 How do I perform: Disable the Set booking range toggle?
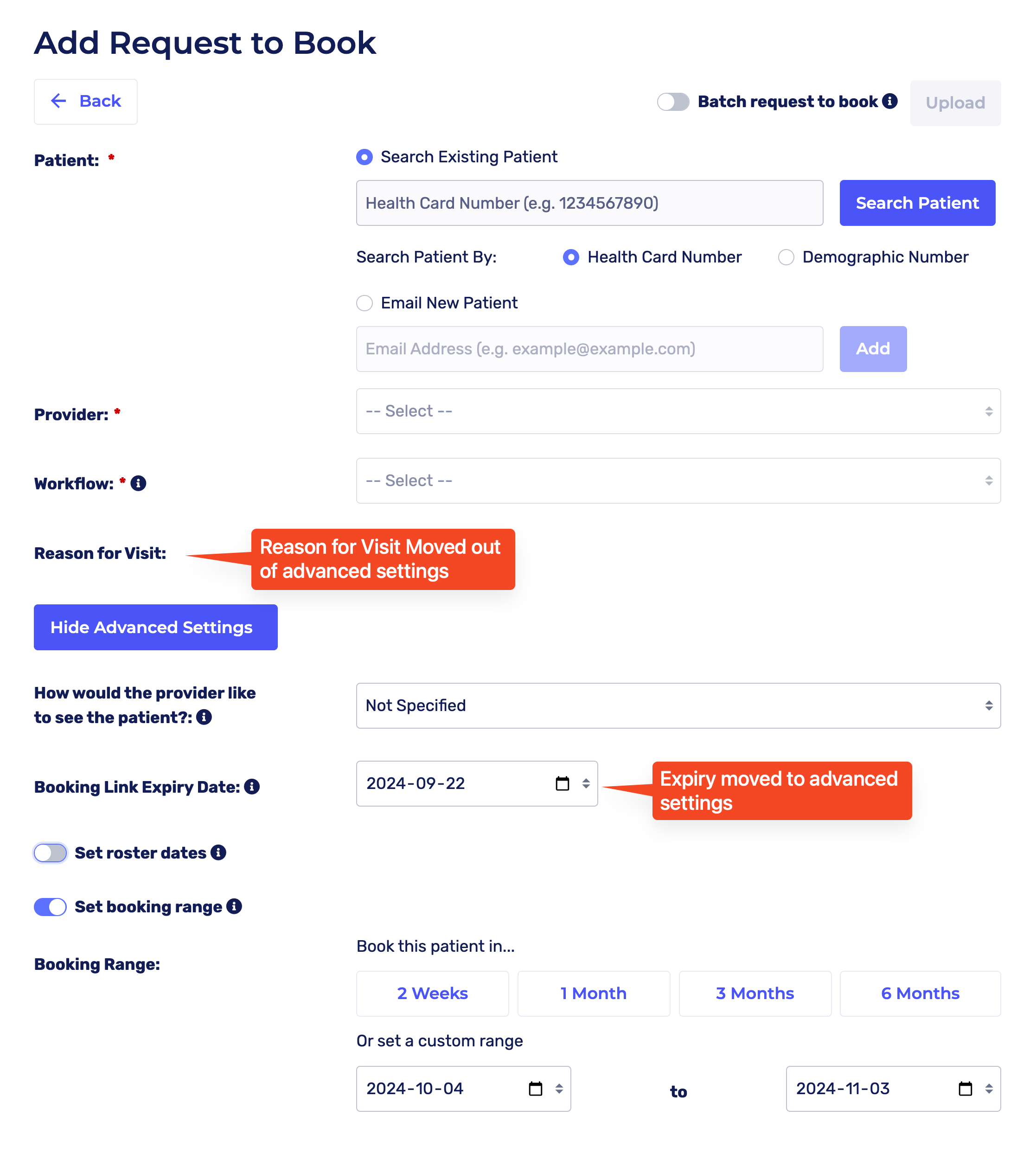(51, 907)
